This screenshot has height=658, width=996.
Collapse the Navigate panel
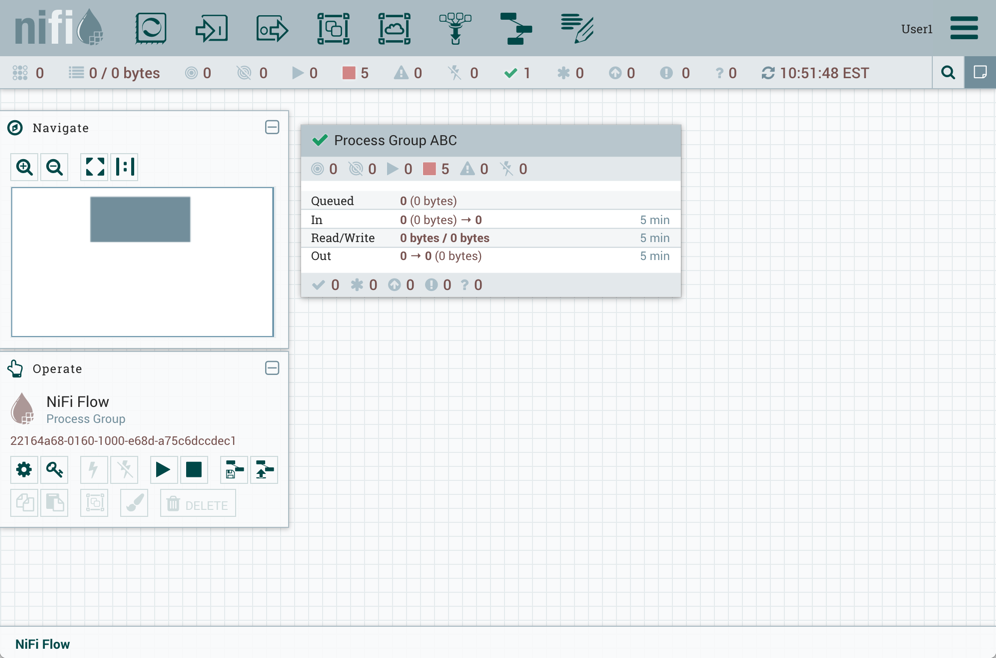pyautogui.click(x=272, y=128)
